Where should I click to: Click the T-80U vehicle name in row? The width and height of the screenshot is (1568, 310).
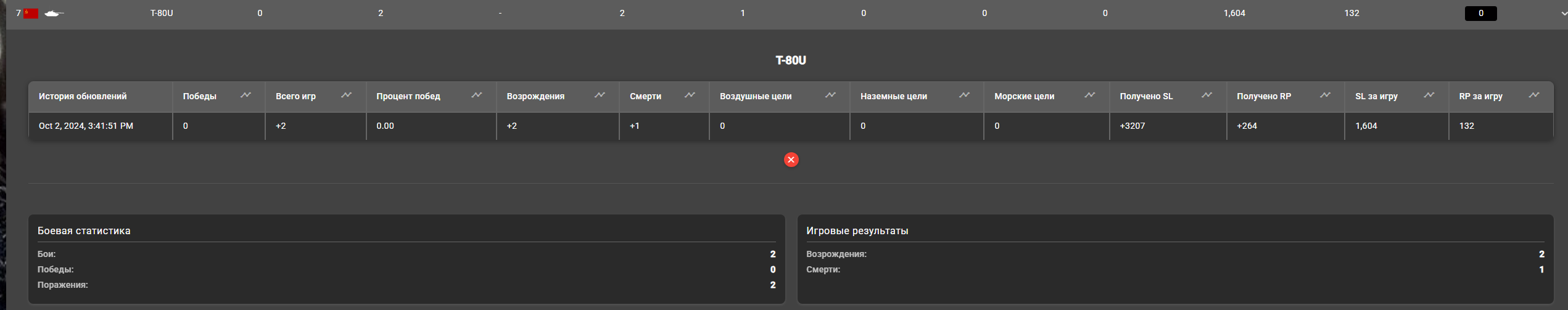point(162,13)
